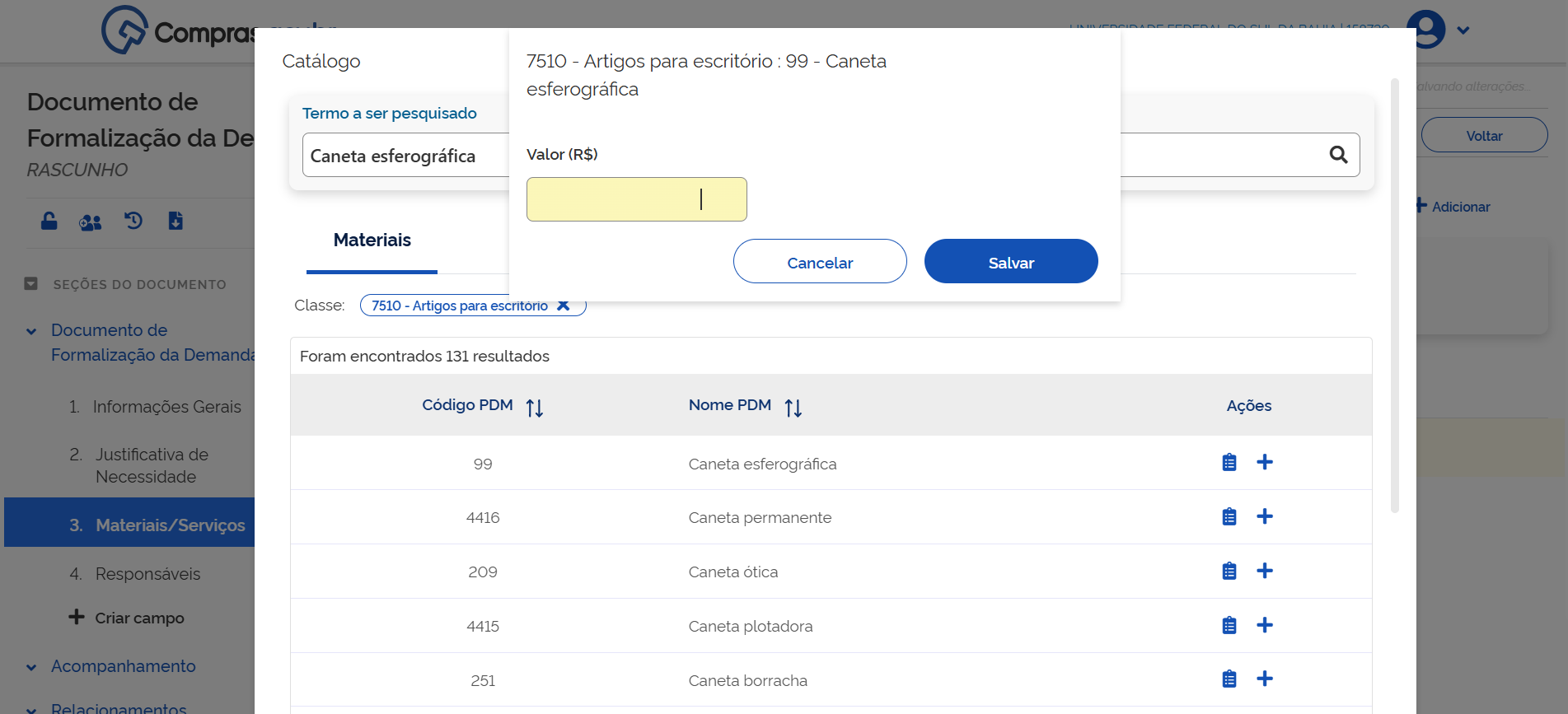Open details clipboard for Caneta plotadora
This screenshot has width=1568, height=714.
click(x=1229, y=625)
